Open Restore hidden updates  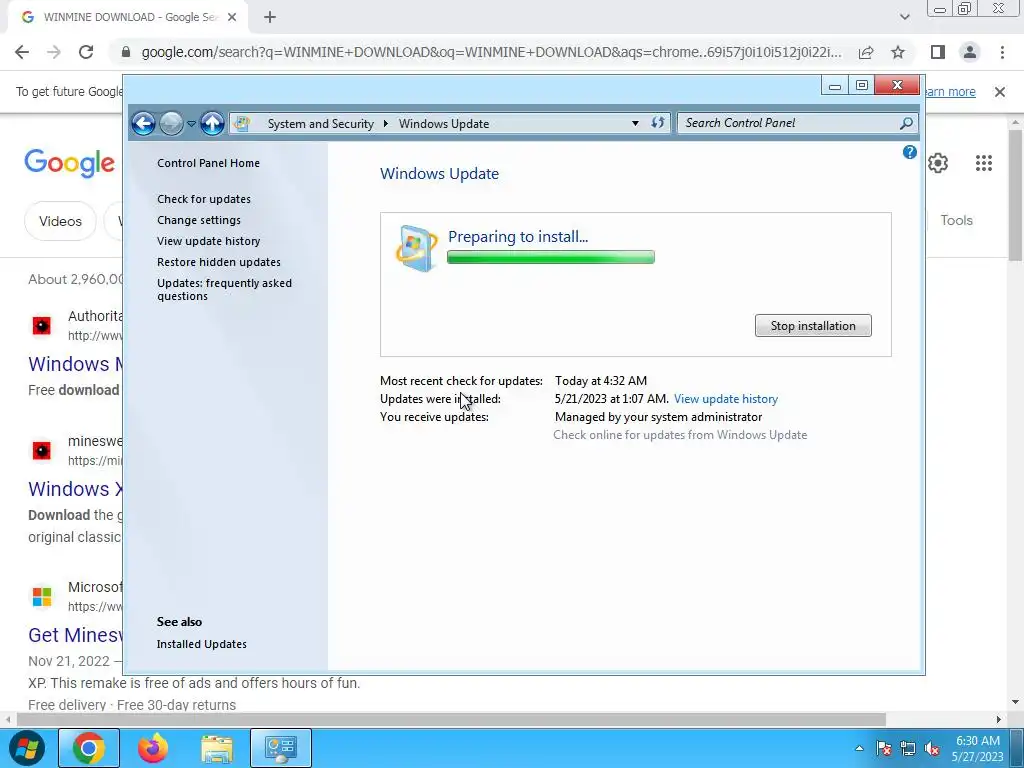click(219, 262)
